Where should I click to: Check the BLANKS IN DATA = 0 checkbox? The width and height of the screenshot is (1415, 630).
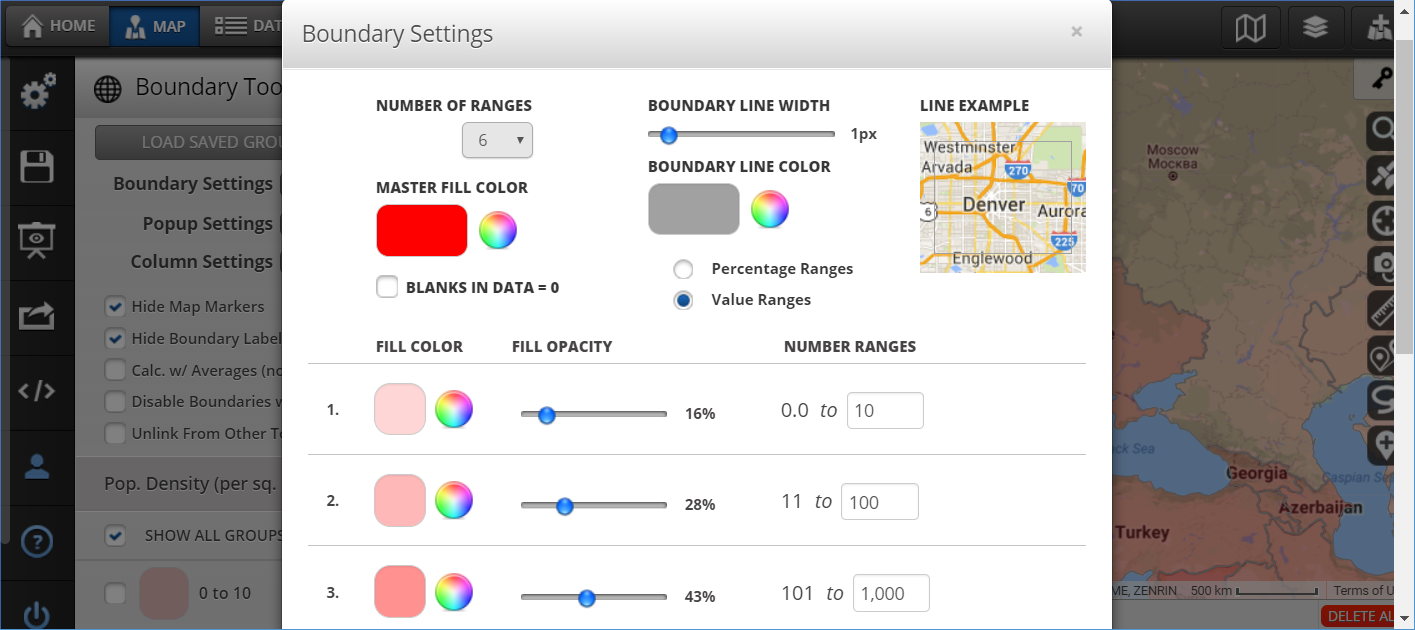(x=387, y=286)
